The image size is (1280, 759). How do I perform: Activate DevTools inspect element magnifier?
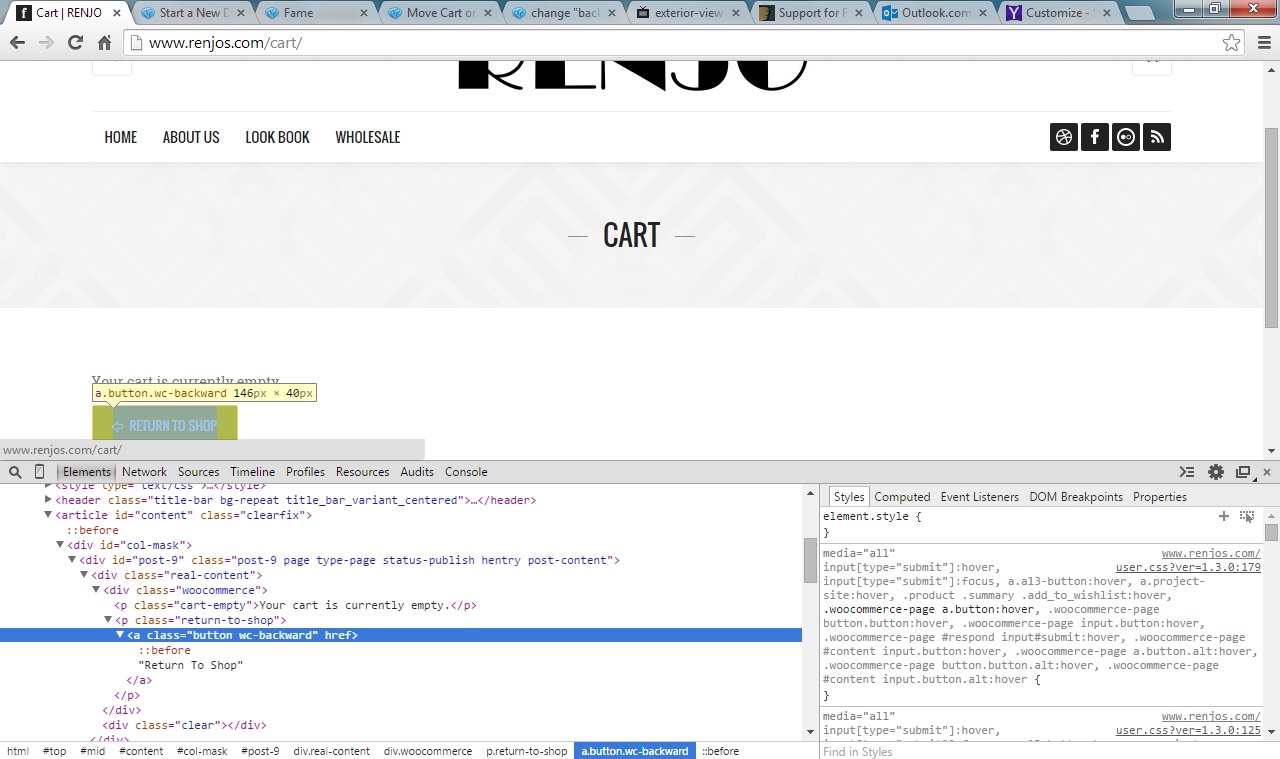(x=15, y=472)
